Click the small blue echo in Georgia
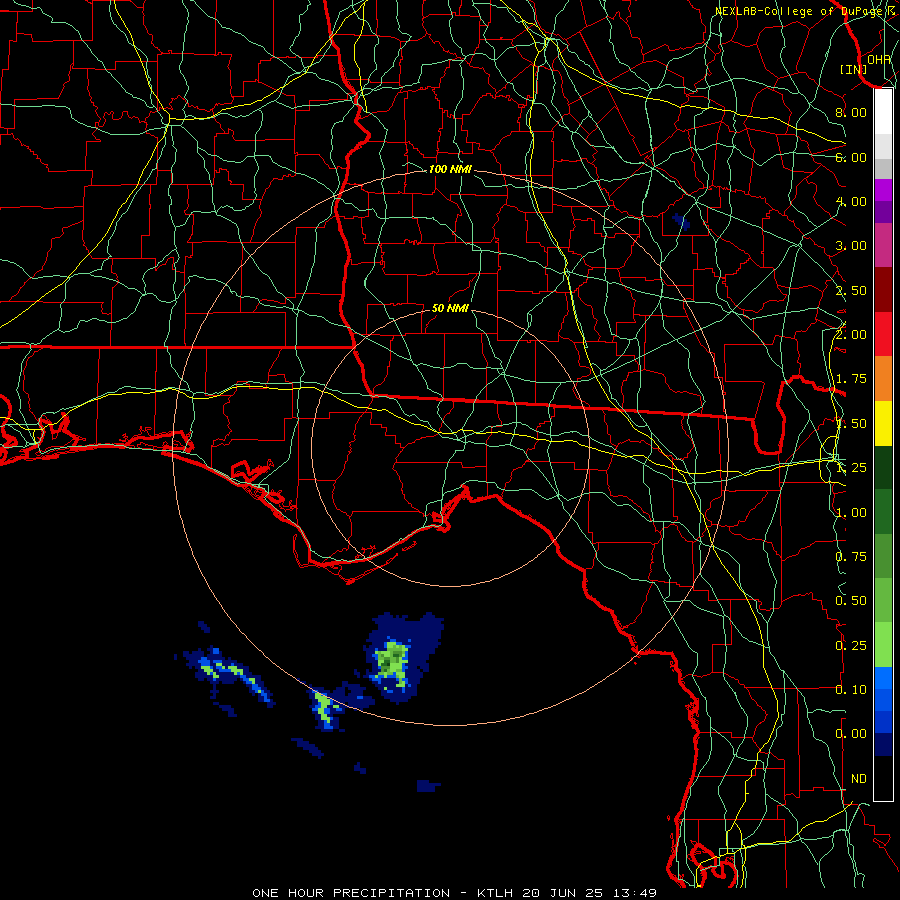The height and width of the screenshot is (900, 900). coord(681,222)
